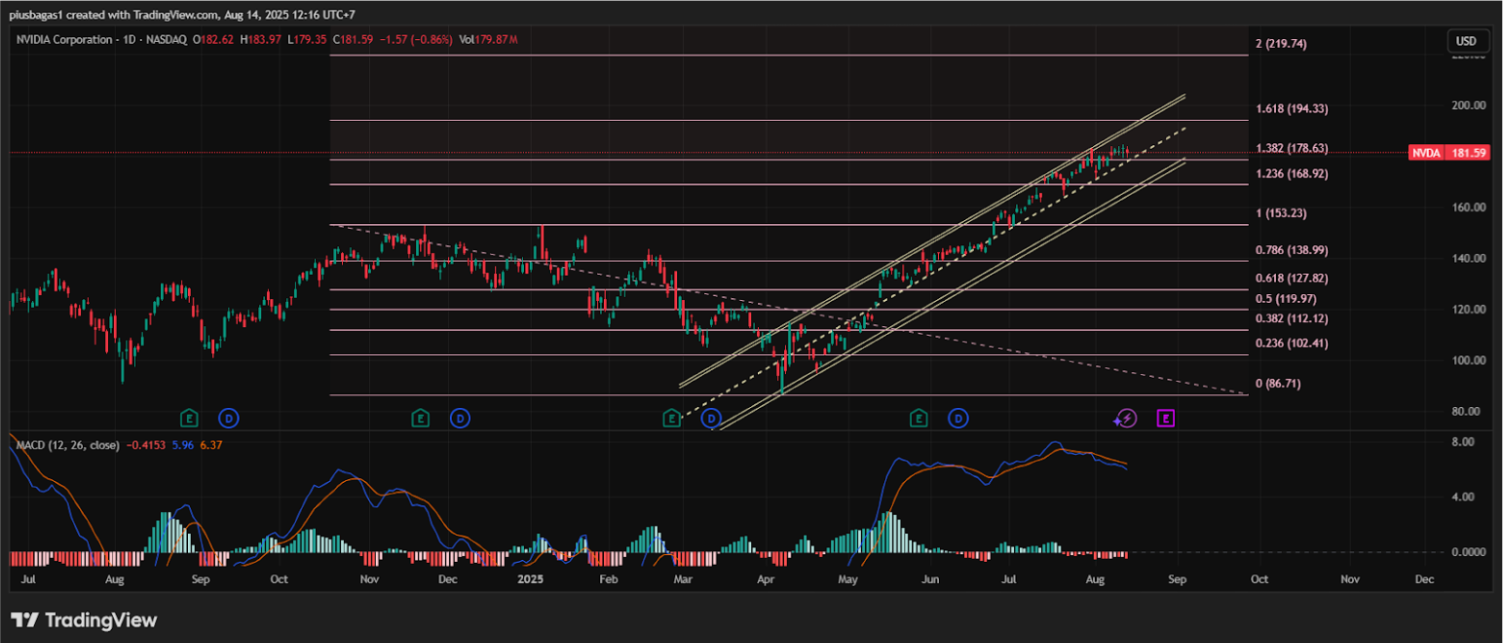Pick the Fibonacci level 0.618 (127.82) label
Viewport: 1503px width, 643px height.
click(1293, 278)
